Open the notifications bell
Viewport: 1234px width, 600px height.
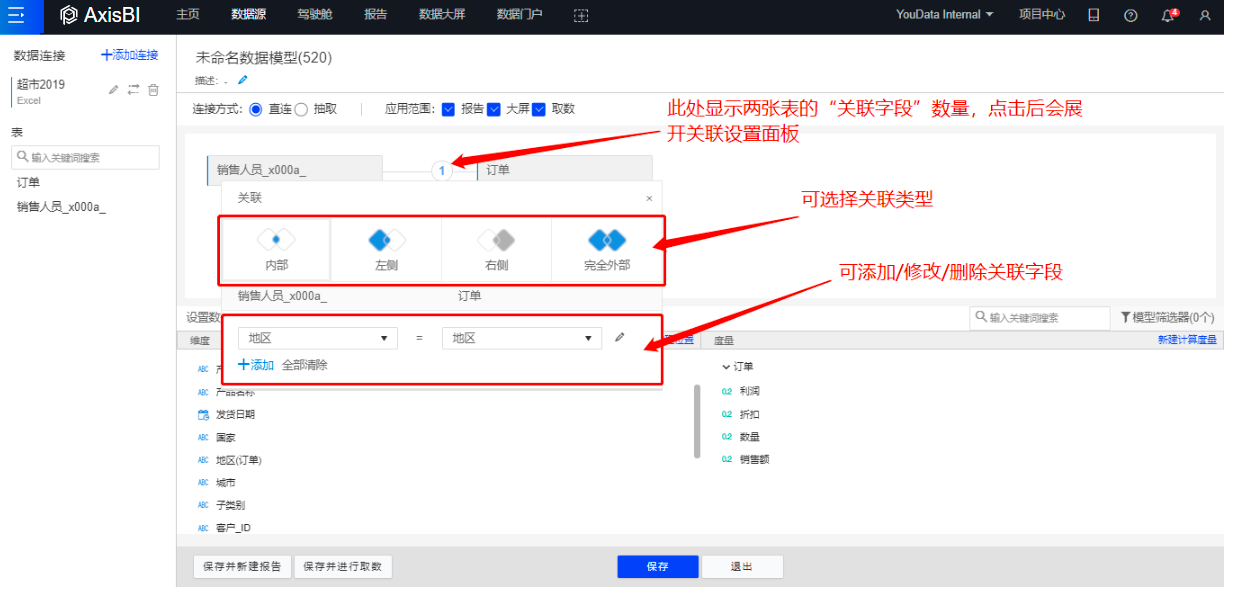tap(1168, 15)
